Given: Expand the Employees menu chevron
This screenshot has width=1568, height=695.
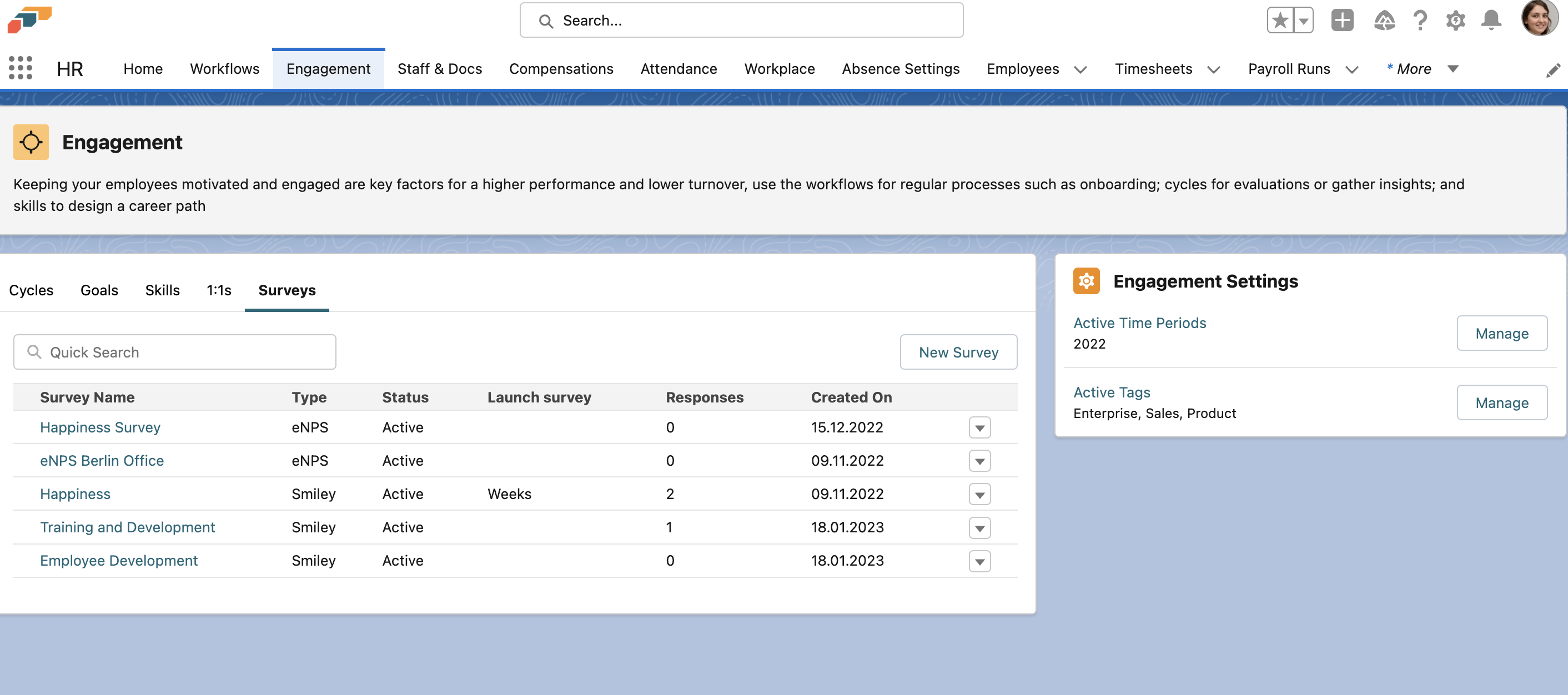Looking at the screenshot, I should (x=1080, y=69).
